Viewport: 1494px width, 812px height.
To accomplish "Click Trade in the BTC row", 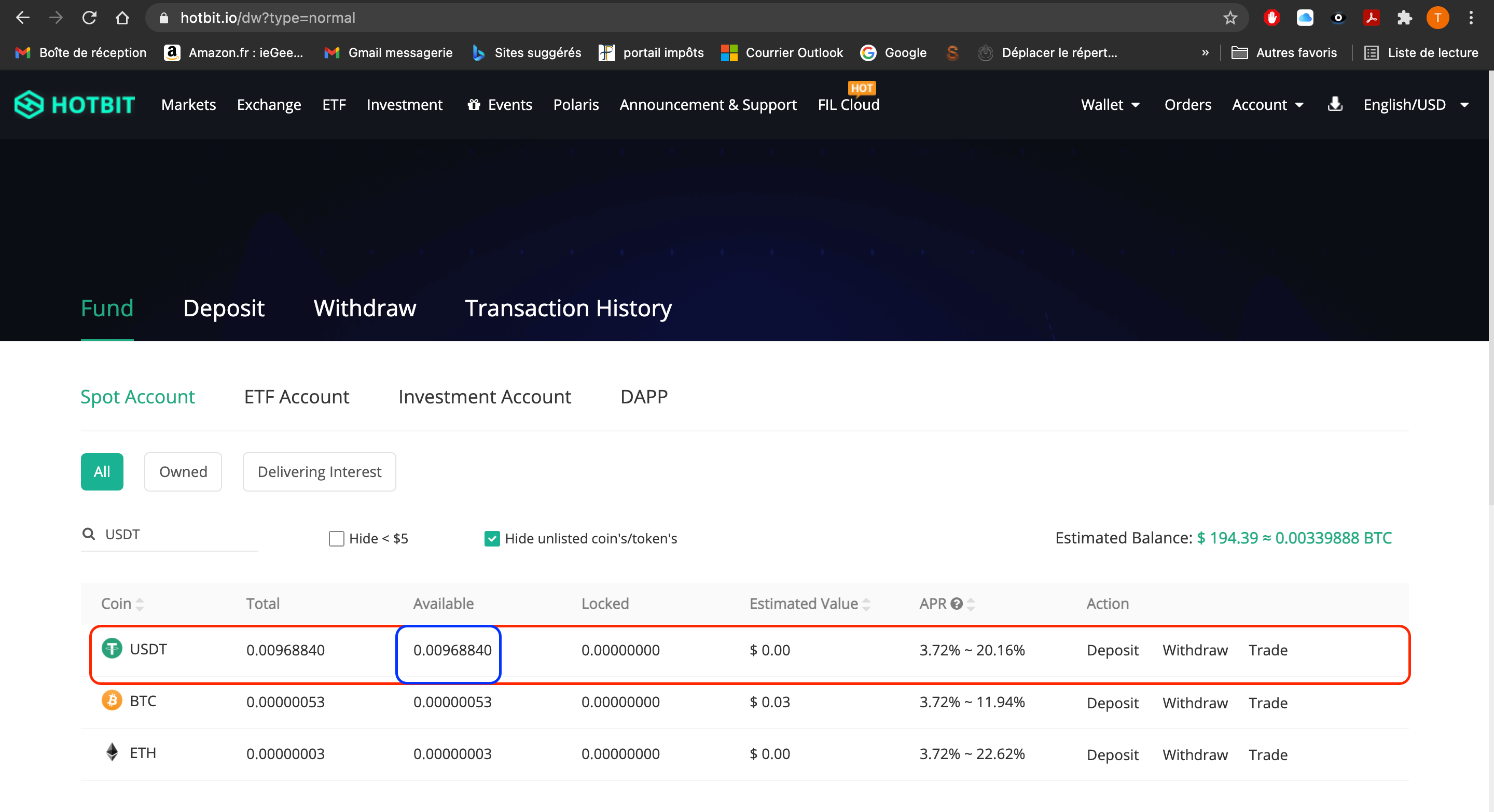I will pyautogui.click(x=1268, y=703).
